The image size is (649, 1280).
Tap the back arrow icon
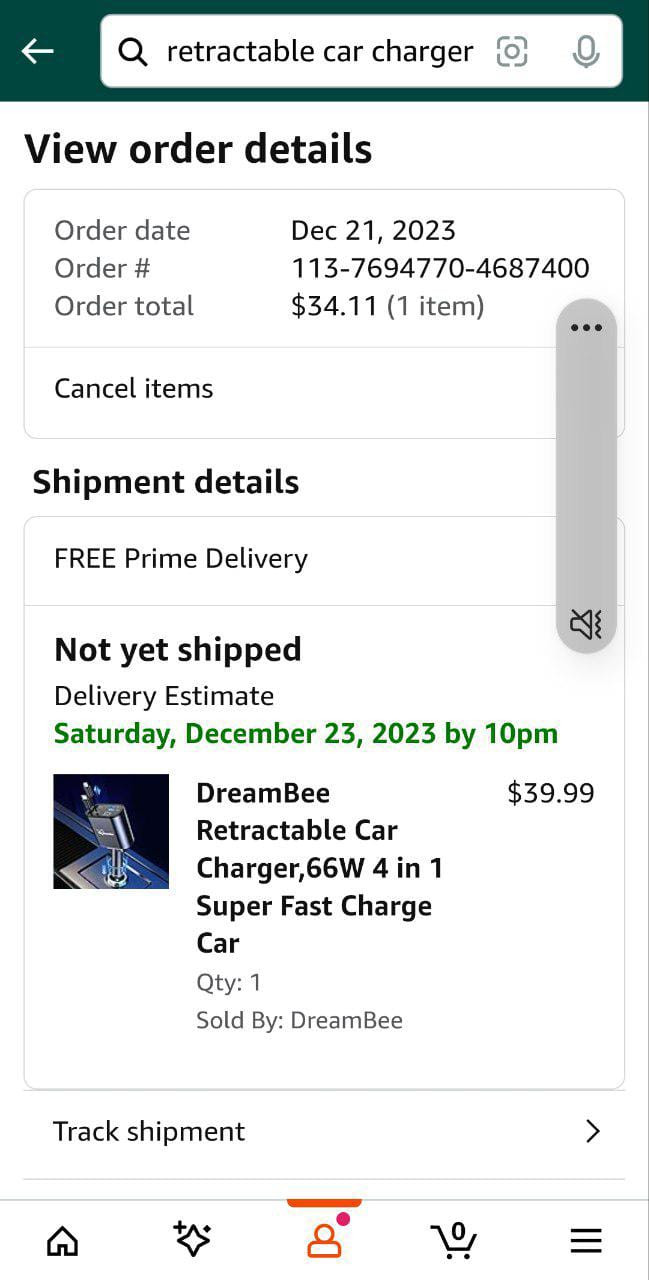coord(38,51)
